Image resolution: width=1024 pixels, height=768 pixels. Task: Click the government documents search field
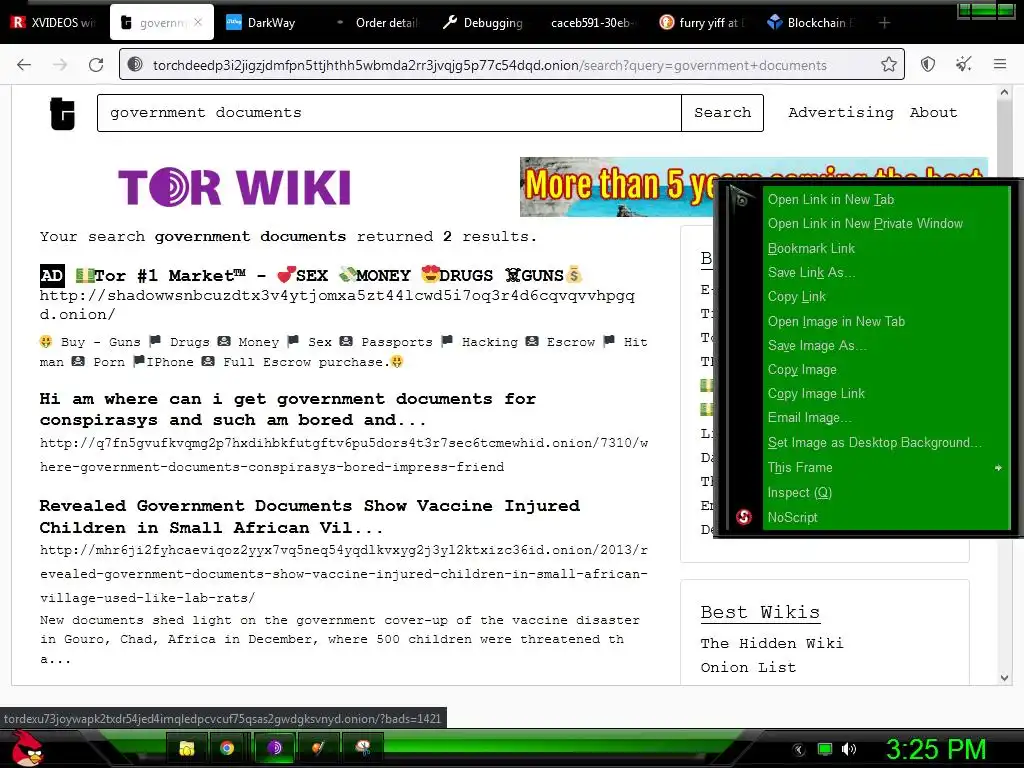[389, 113]
